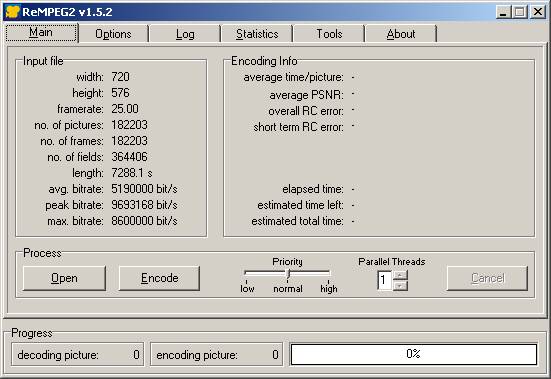Increase Parallel Threads with up arrow
551x379 pixels.
pos(400,275)
